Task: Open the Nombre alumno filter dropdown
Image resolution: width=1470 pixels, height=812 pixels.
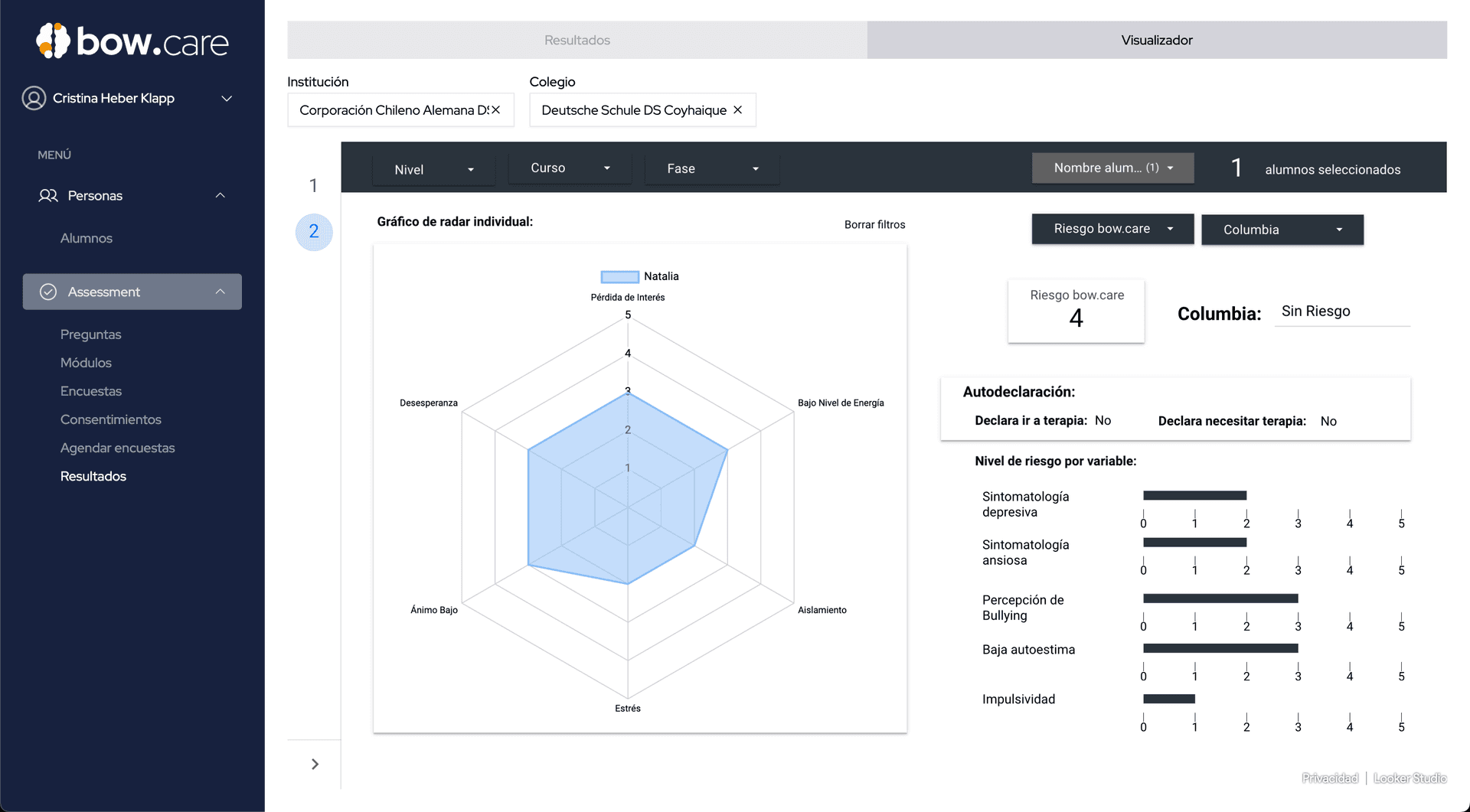Action: point(1112,167)
